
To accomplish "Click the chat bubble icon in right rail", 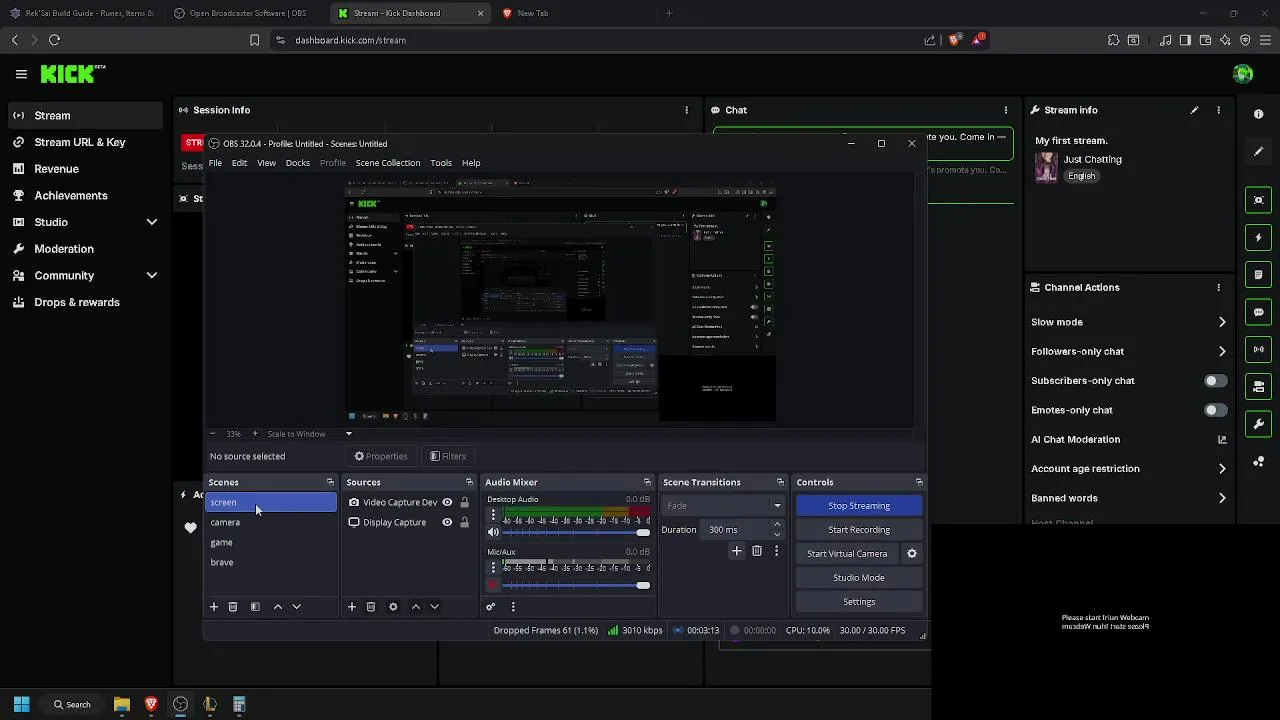I will coord(1259,312).
